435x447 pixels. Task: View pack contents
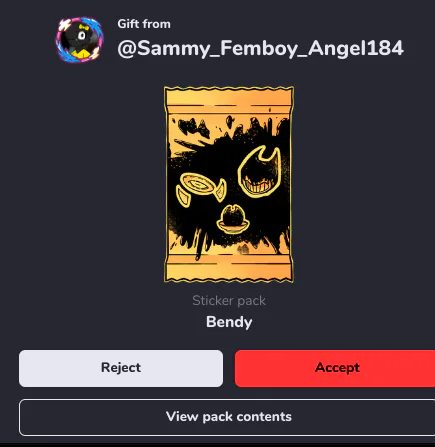click(x=229, y=417)
